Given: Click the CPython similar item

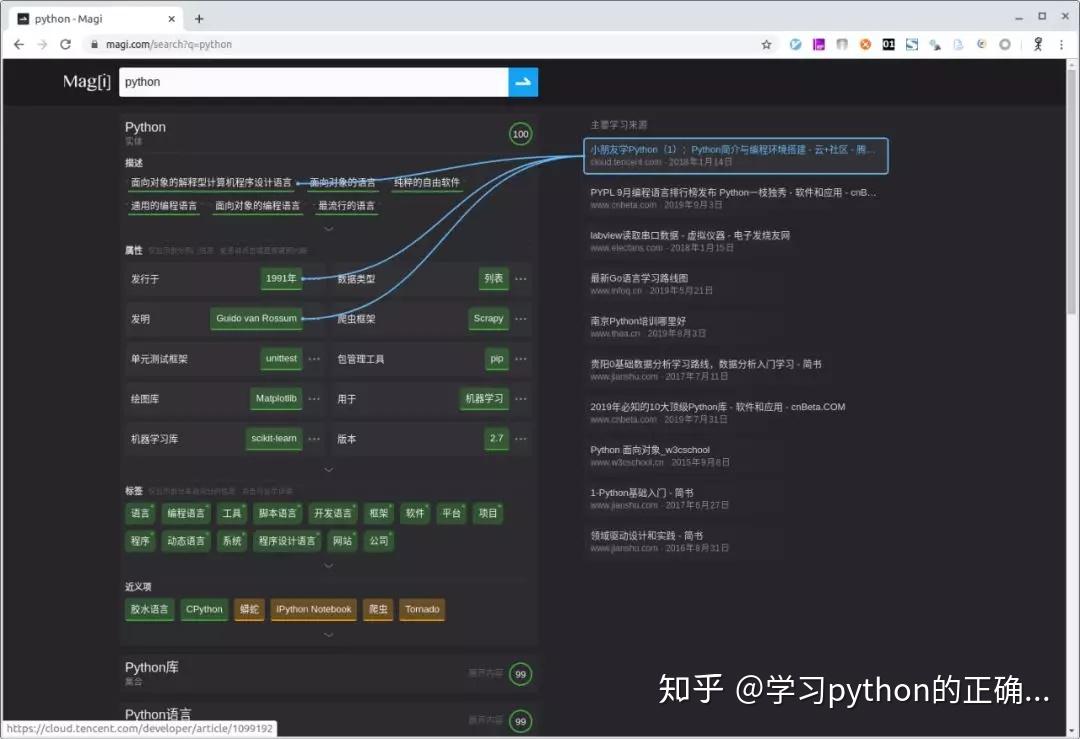Looking at the screenshot, I should pyautogui.click(x=204, y=609).
